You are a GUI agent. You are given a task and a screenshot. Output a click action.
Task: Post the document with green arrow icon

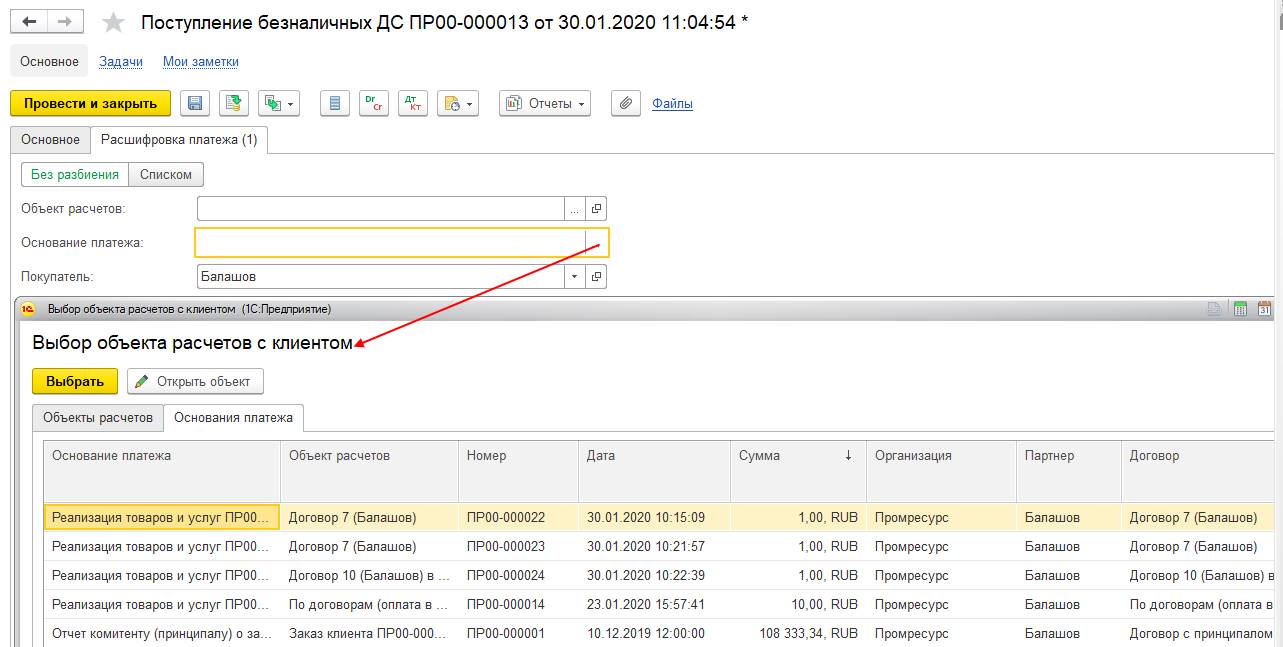pos(233,103)
